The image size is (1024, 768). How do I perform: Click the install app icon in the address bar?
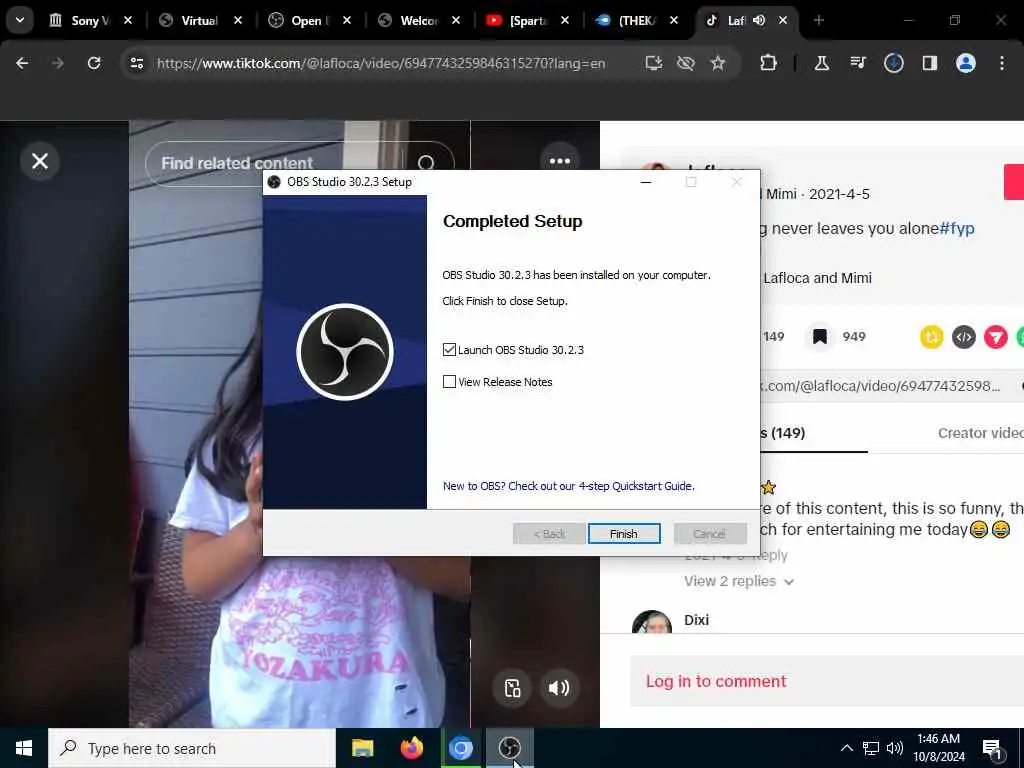pyautogui.click(x=654, y=63)
